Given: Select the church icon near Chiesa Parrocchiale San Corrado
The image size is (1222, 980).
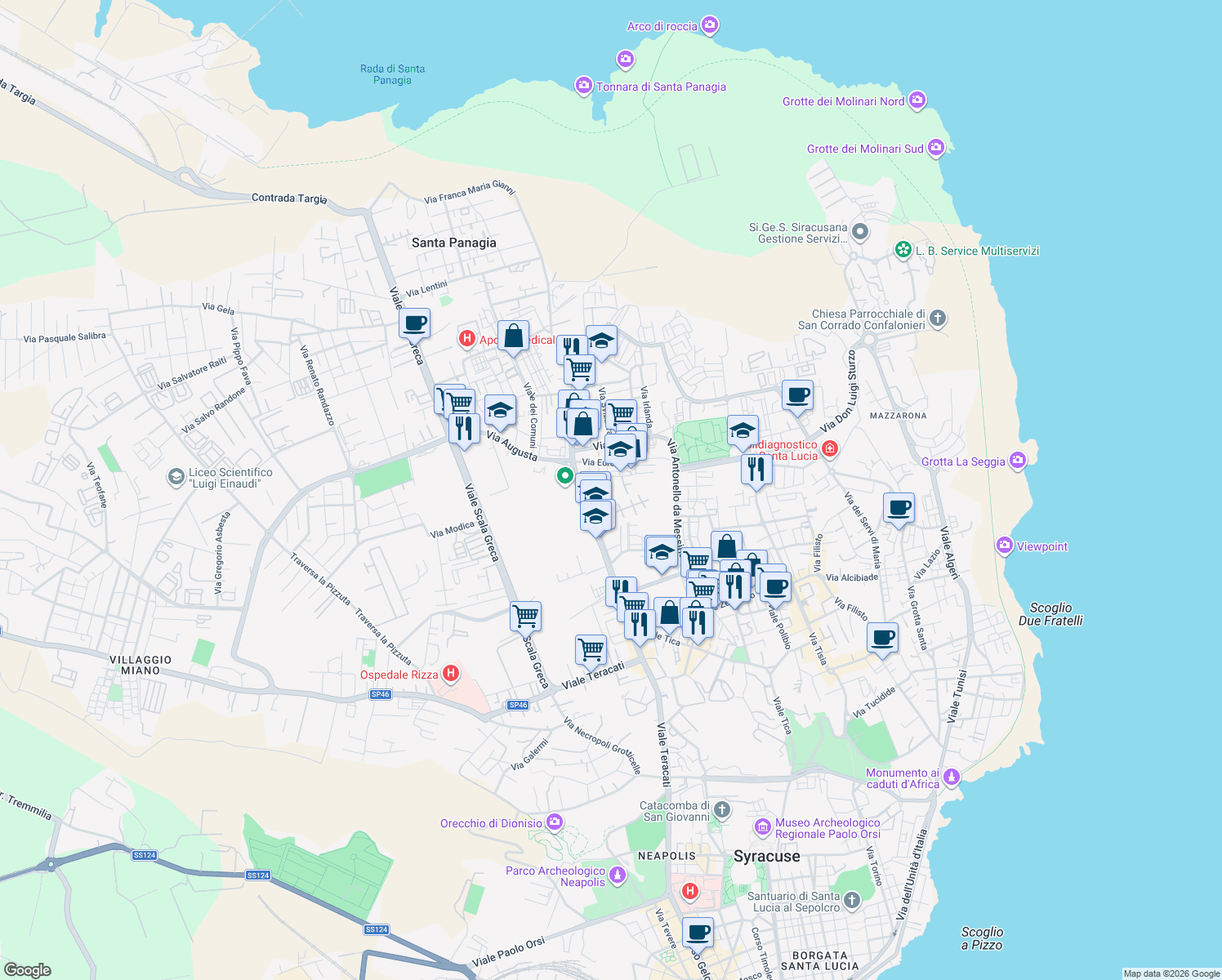Looking at the screenshot, I should pos(937,319).
